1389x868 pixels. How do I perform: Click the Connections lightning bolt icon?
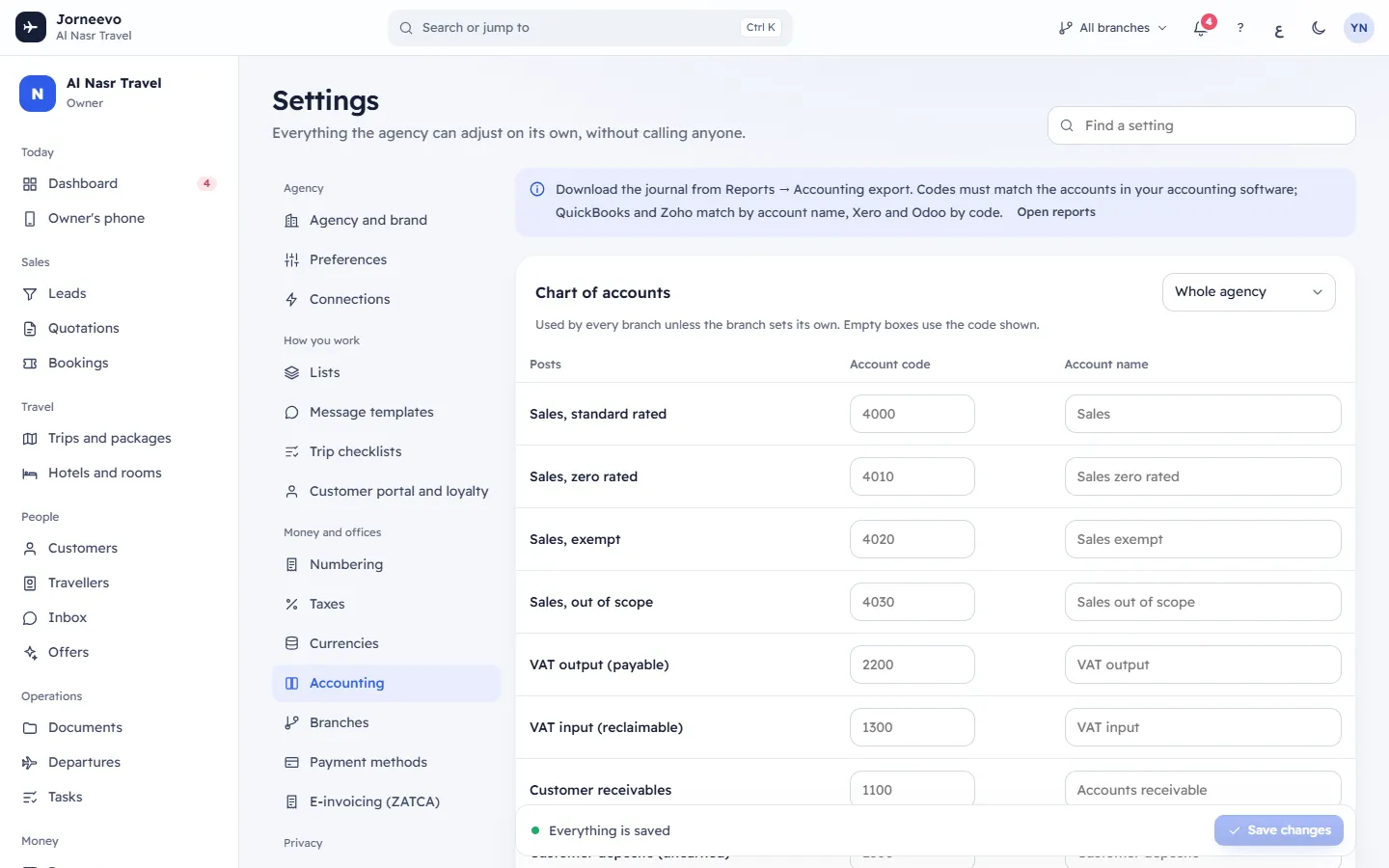291,299
